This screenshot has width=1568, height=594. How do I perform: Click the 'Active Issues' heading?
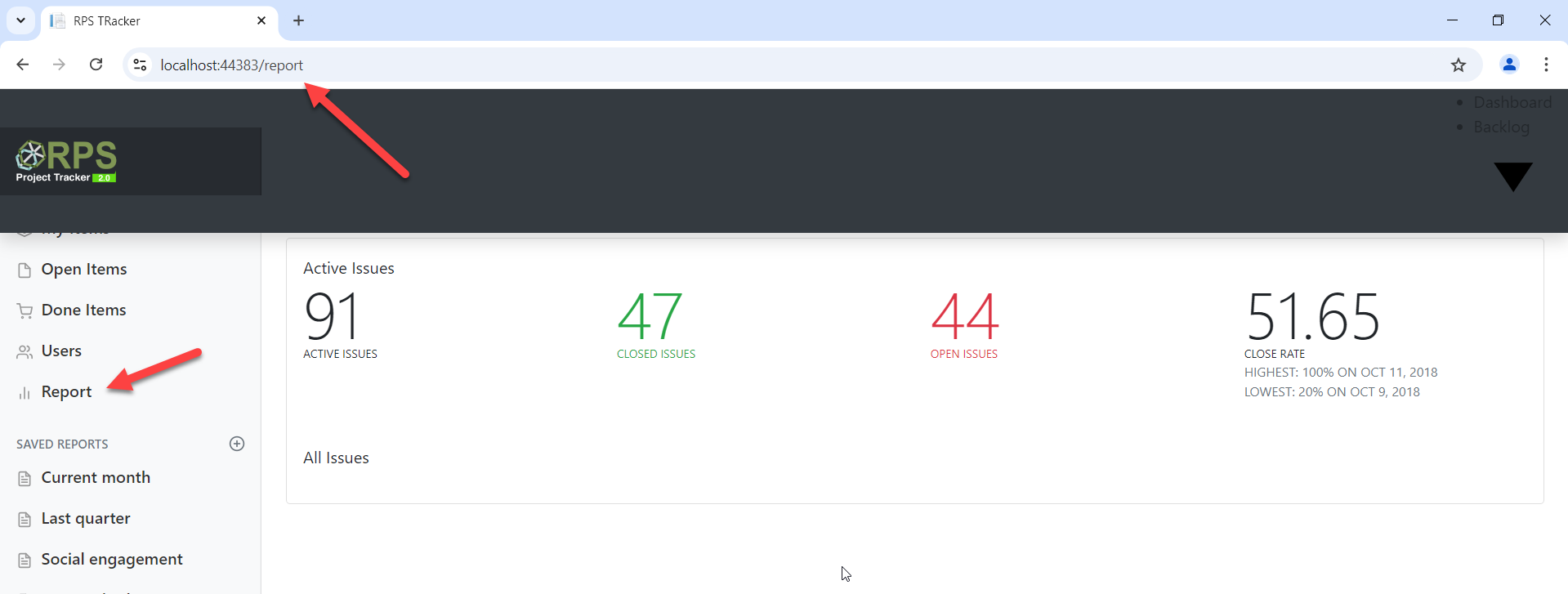click(x=349, y=268)
